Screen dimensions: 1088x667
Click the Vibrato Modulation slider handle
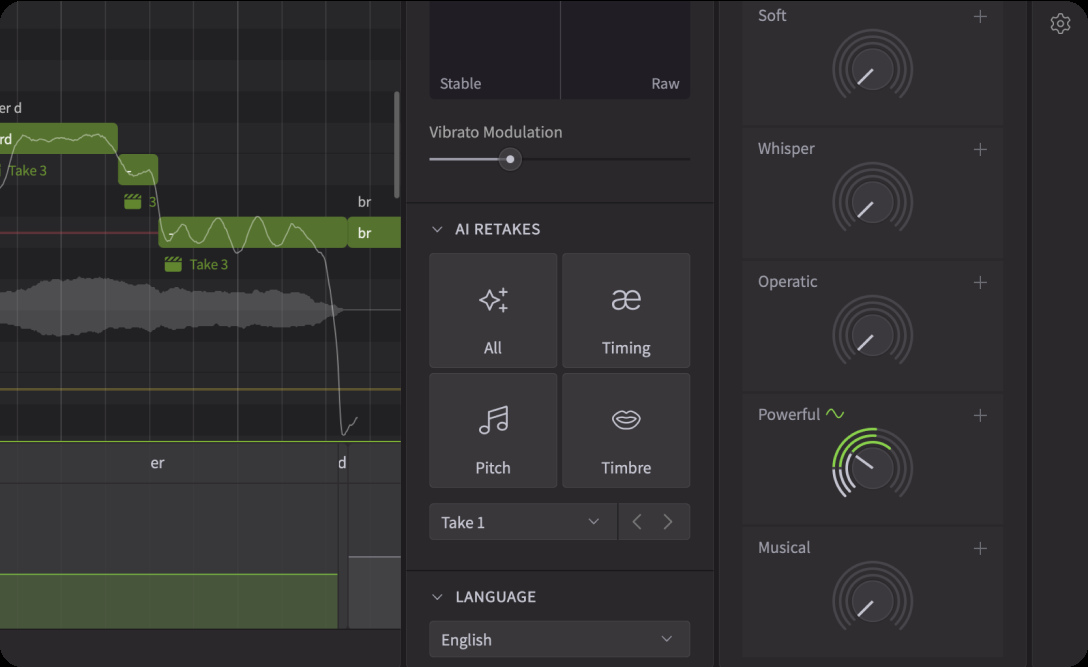[509, 159]
